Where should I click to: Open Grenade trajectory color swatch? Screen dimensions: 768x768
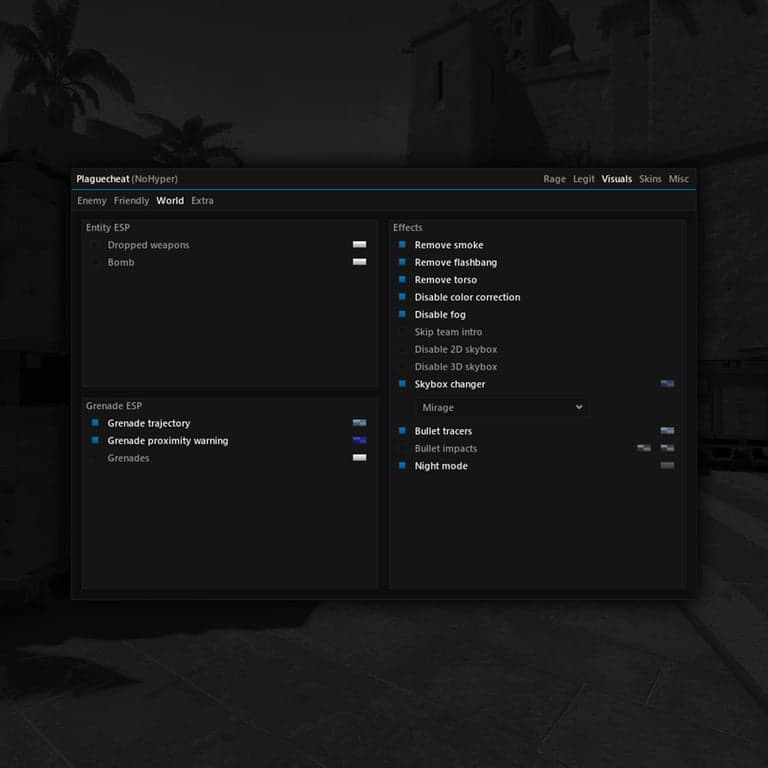(359, 423)
